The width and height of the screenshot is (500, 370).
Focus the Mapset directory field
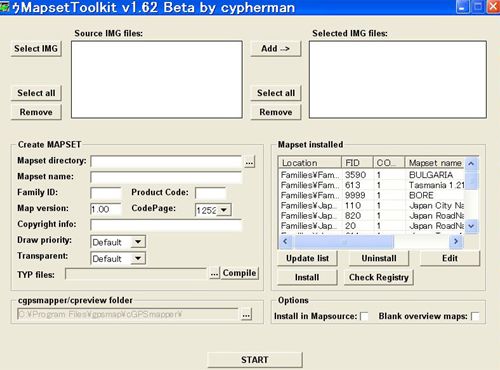pos(166,162)
